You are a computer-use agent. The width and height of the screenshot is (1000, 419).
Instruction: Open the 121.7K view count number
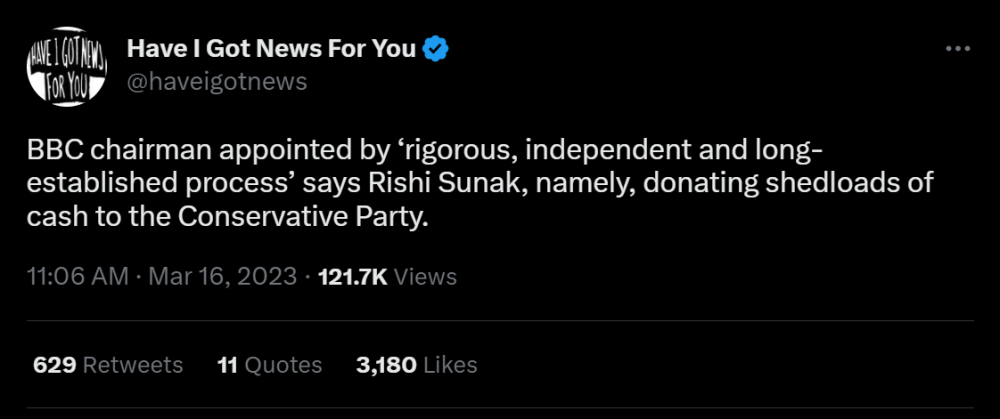click(352, 277)
